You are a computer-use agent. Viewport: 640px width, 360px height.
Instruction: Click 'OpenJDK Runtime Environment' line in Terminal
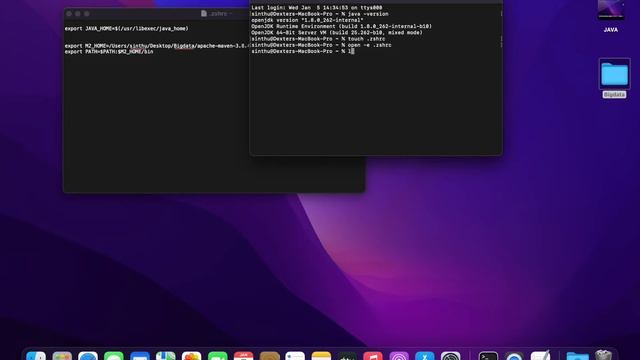click(x=341, y=26)
